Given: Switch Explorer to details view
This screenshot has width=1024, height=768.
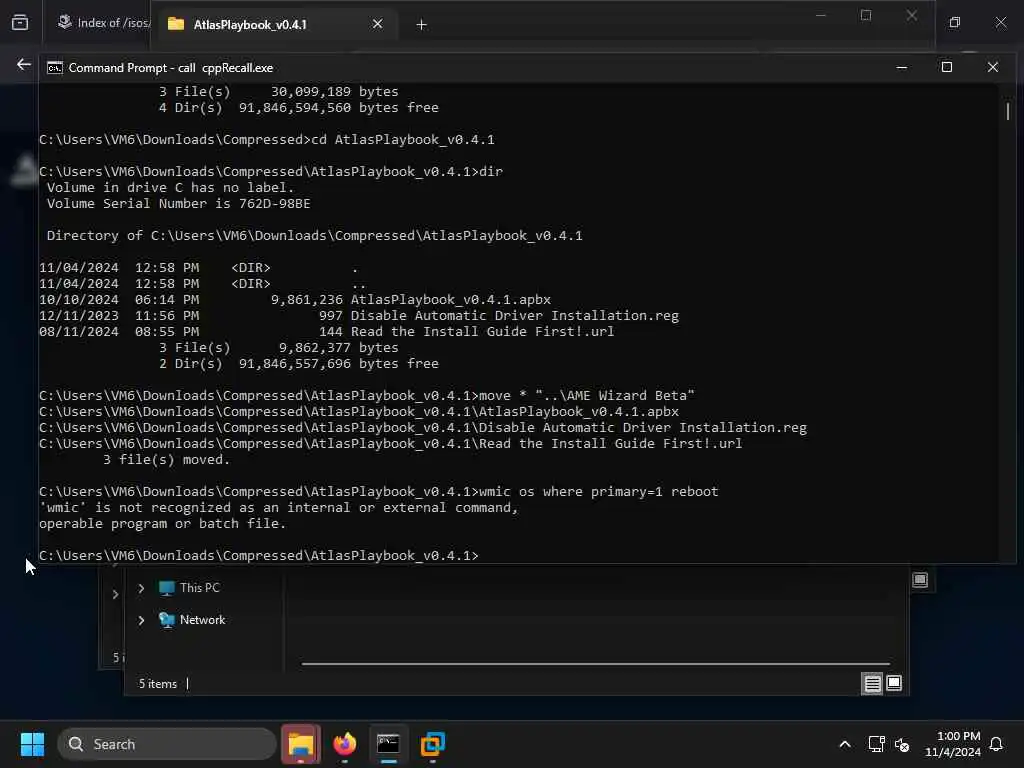Looking at the screenshot, I should (x=872, y=684).
